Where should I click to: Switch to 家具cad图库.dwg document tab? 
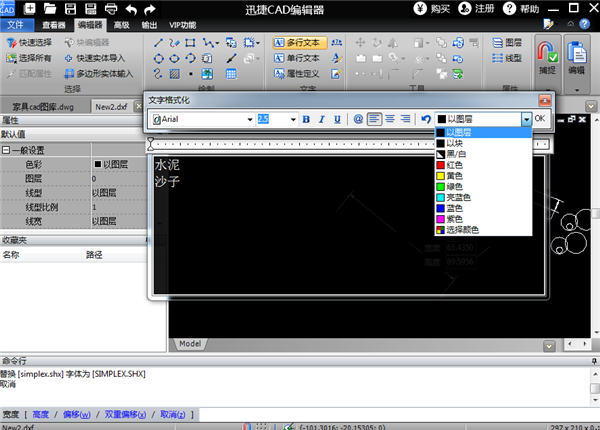[43, 107]
